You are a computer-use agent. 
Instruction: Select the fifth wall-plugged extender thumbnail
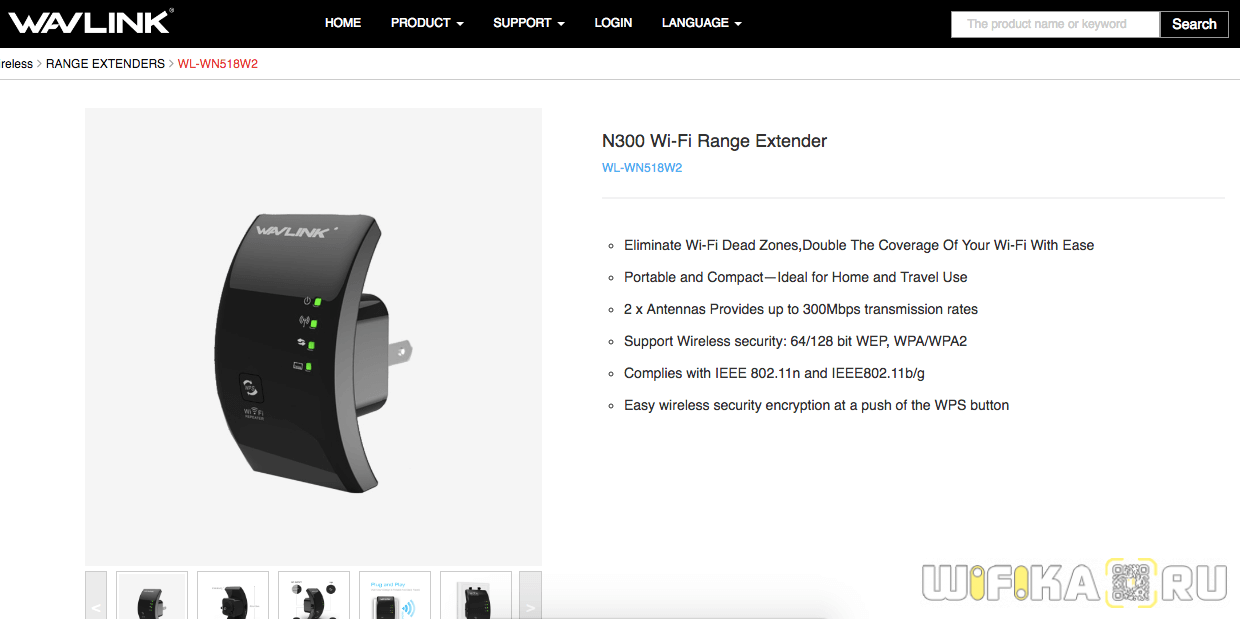(x=476, y=596)
